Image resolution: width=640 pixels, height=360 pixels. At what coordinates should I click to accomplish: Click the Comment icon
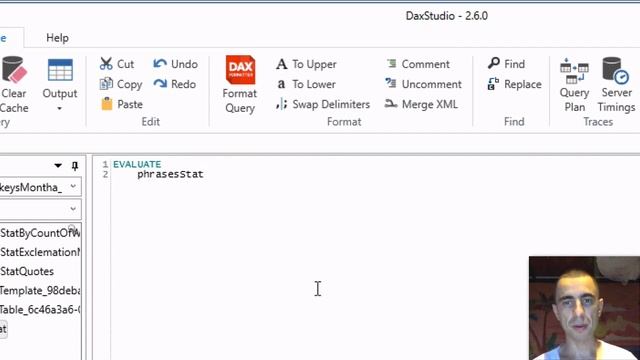[x=391, y=64]
